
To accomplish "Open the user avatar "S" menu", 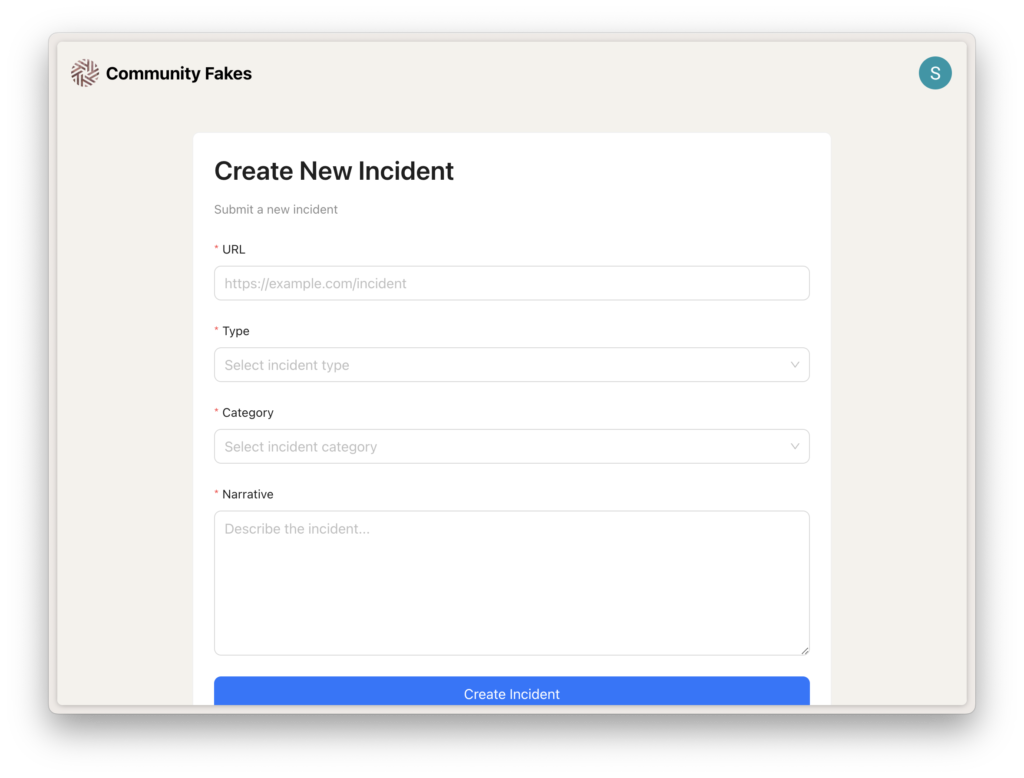I will pyautogui.click(x=935, y=73).
